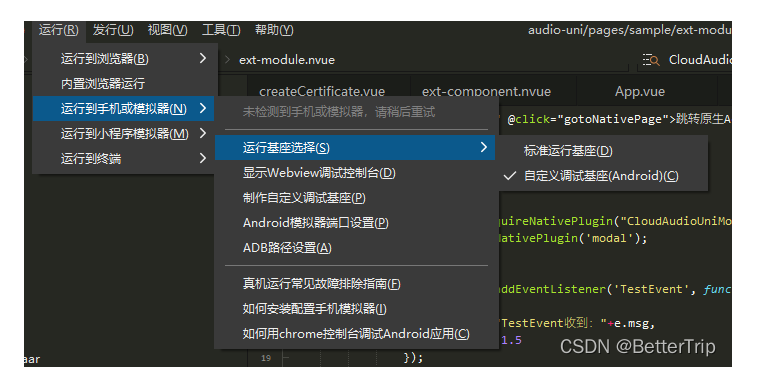This screenshot has height=389, width=765.
Task: Open the 运行(R) menu
Action: coord(59,30)
